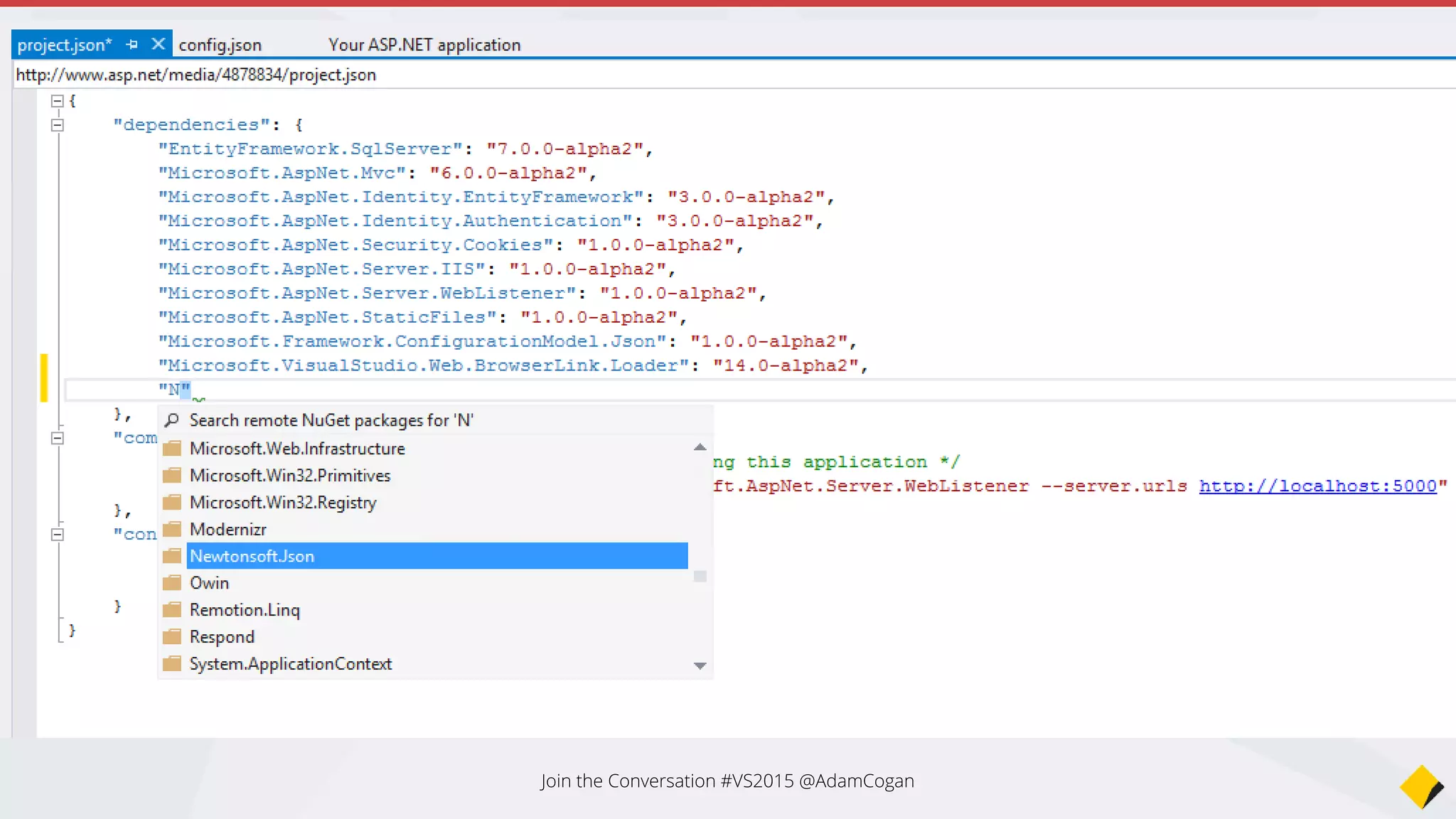This screenshot has width=1456, height=819.
Task: Choose the Respond package
Action: coord(222,637)
